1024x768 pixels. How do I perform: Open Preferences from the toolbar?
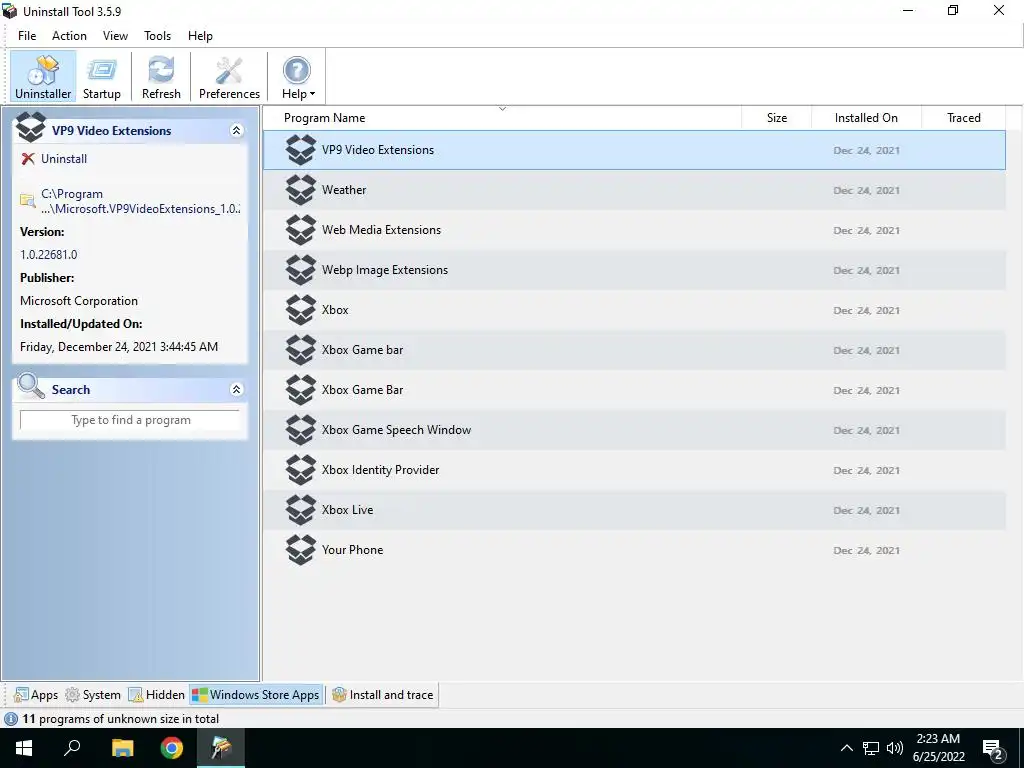coord(229,76)
